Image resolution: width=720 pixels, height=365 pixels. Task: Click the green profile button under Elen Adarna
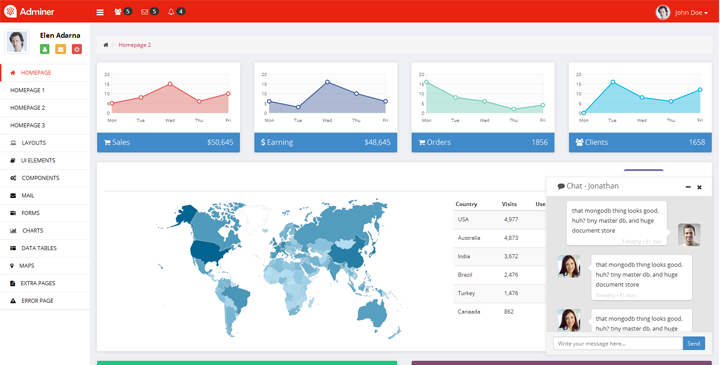click(x=45, y=49)
